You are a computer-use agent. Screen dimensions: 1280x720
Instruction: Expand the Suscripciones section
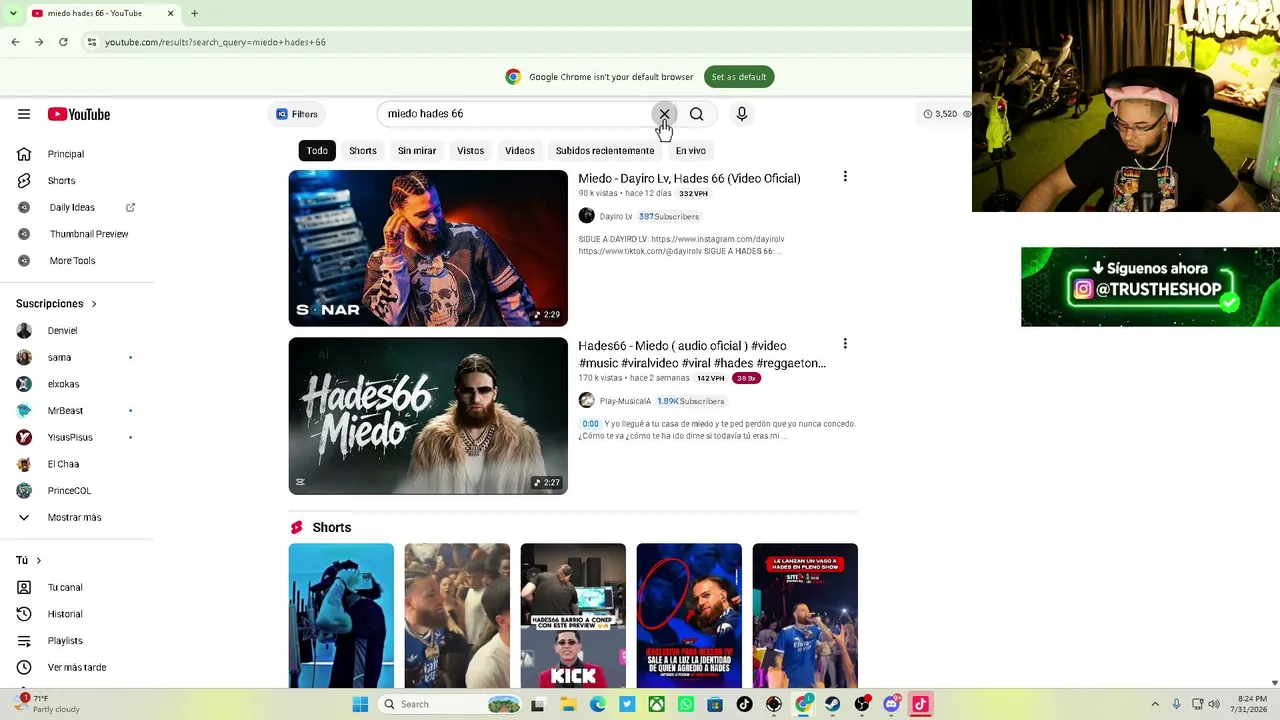pos(56,303)
